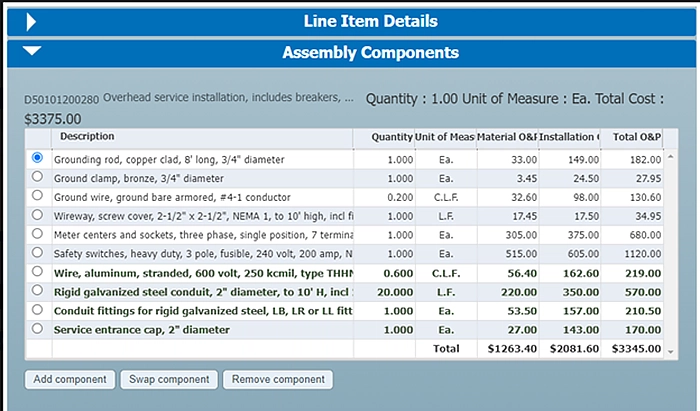Viewport: 700px width, 411px height.
Task: Click the installation value 375.00 for meter centers
Action: click(x=583, y=235)
